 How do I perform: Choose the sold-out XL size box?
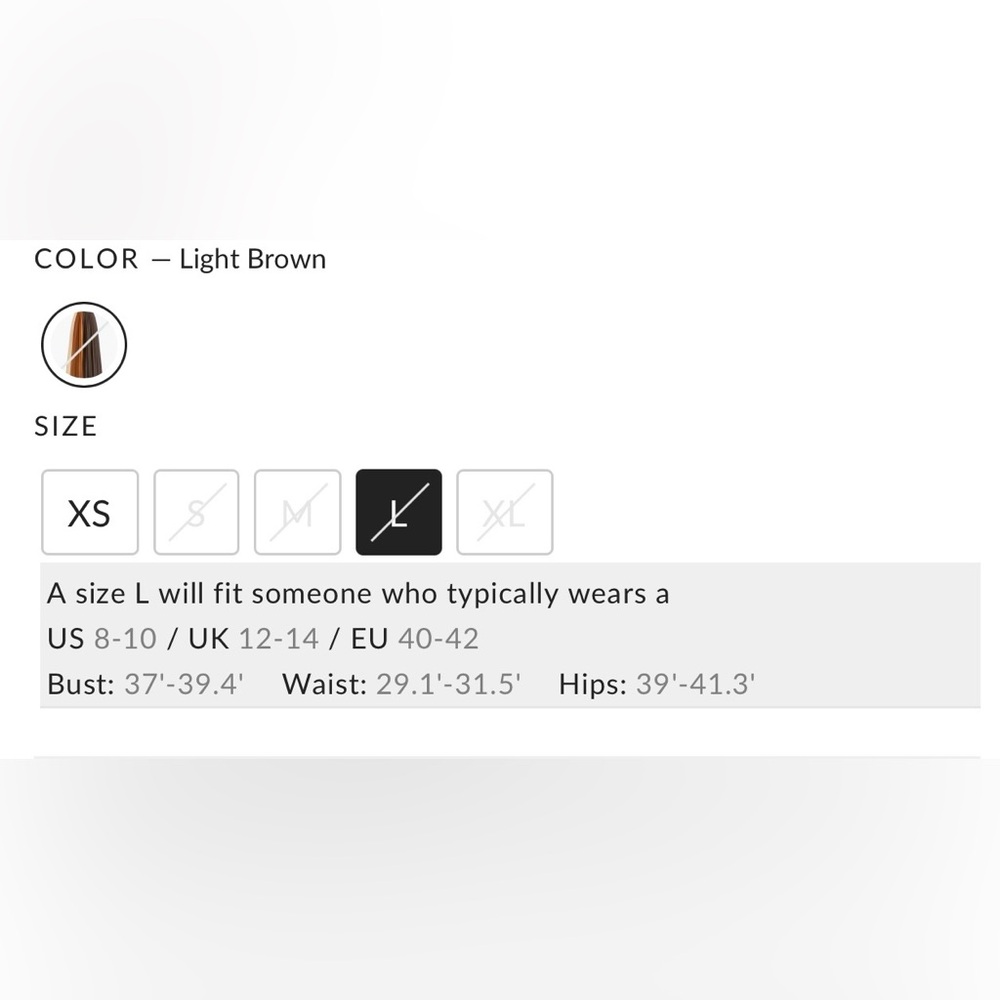coord(504,512)
